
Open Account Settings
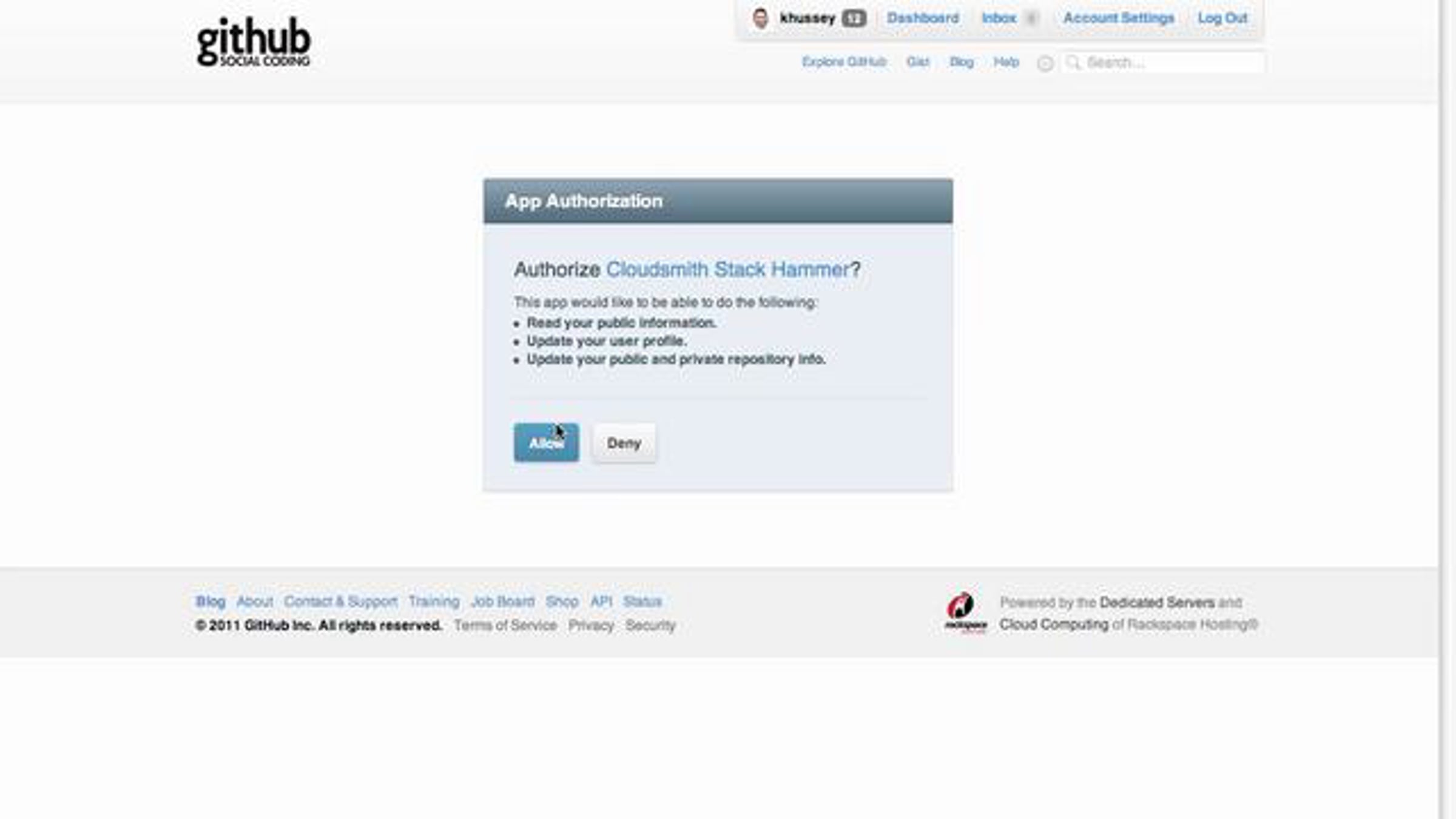1119,18
